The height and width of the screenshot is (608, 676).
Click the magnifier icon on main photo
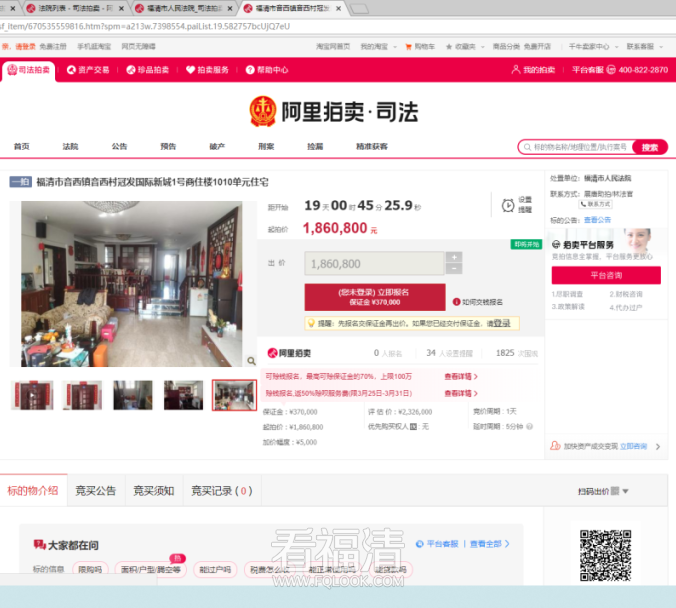tap(251, 361)
